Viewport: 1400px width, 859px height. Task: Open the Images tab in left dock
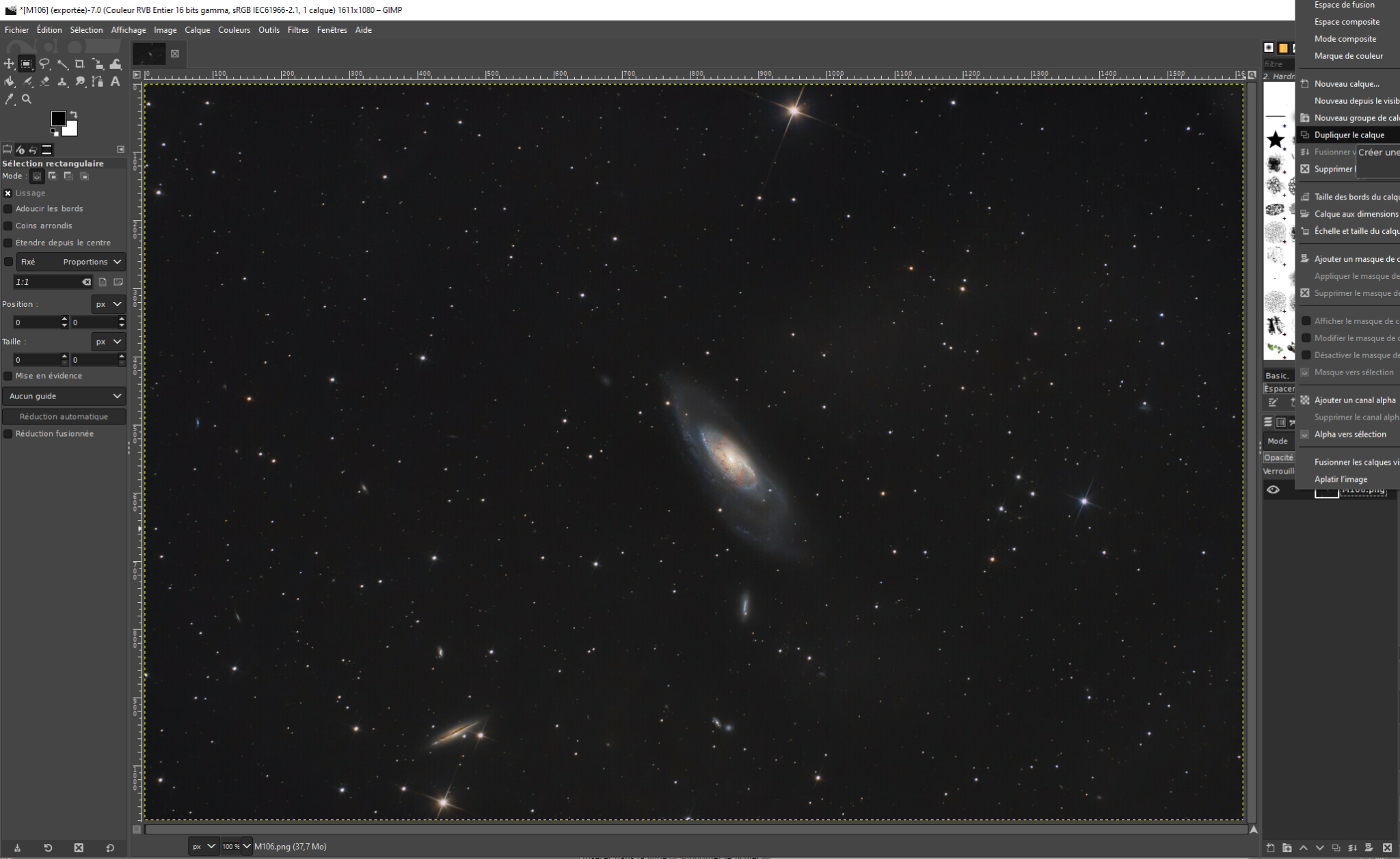(x=46, y=150)
